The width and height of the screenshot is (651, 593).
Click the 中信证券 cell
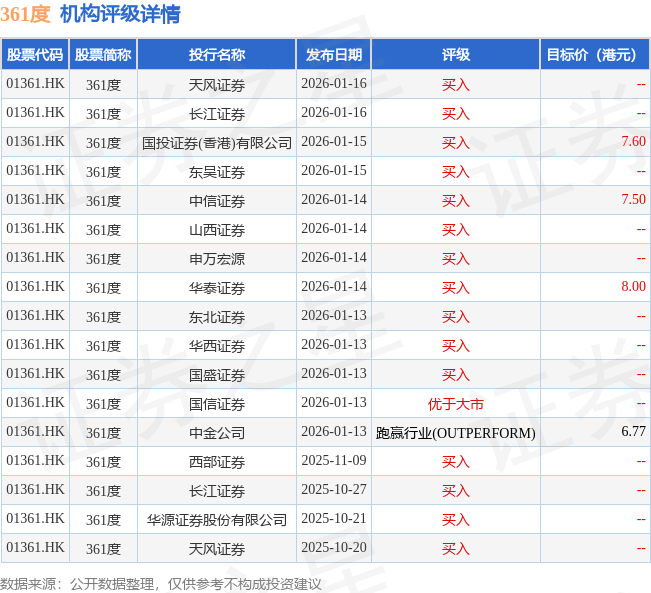[217, 201]
